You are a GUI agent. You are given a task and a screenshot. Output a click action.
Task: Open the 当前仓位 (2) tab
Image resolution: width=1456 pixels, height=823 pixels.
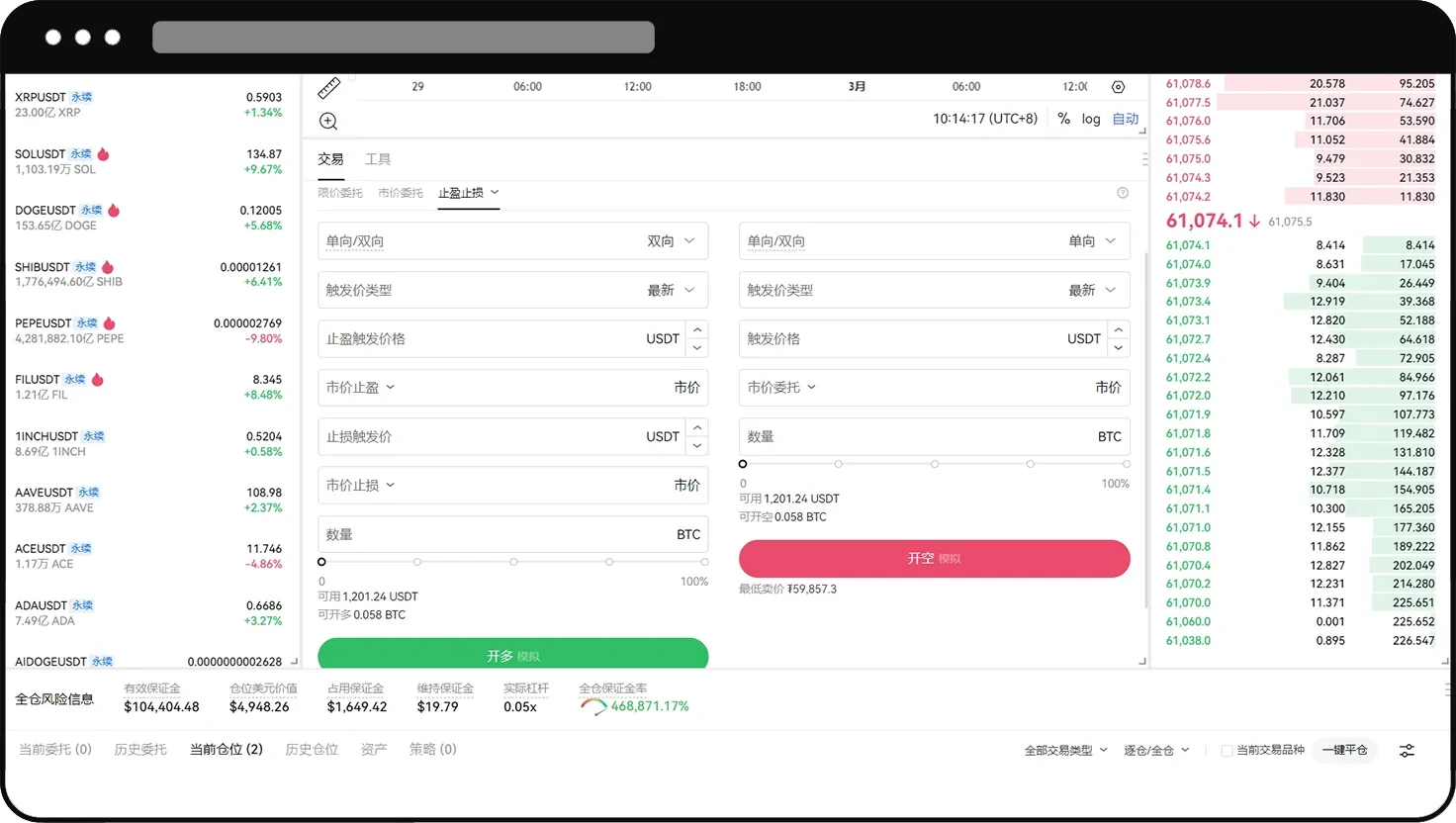(x=227, y=750)
